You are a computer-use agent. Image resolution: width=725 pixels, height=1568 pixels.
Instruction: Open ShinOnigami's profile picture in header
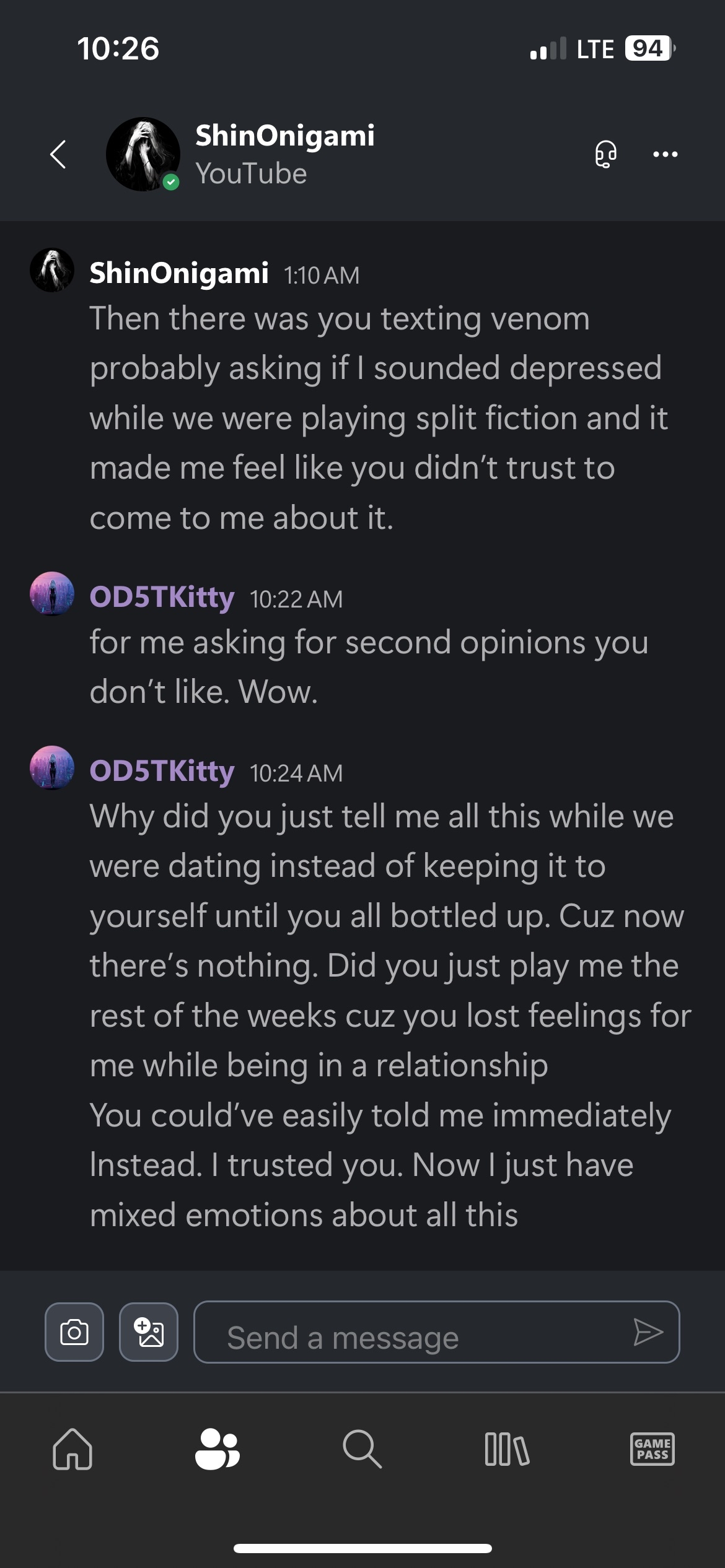(x=143, y=154)
